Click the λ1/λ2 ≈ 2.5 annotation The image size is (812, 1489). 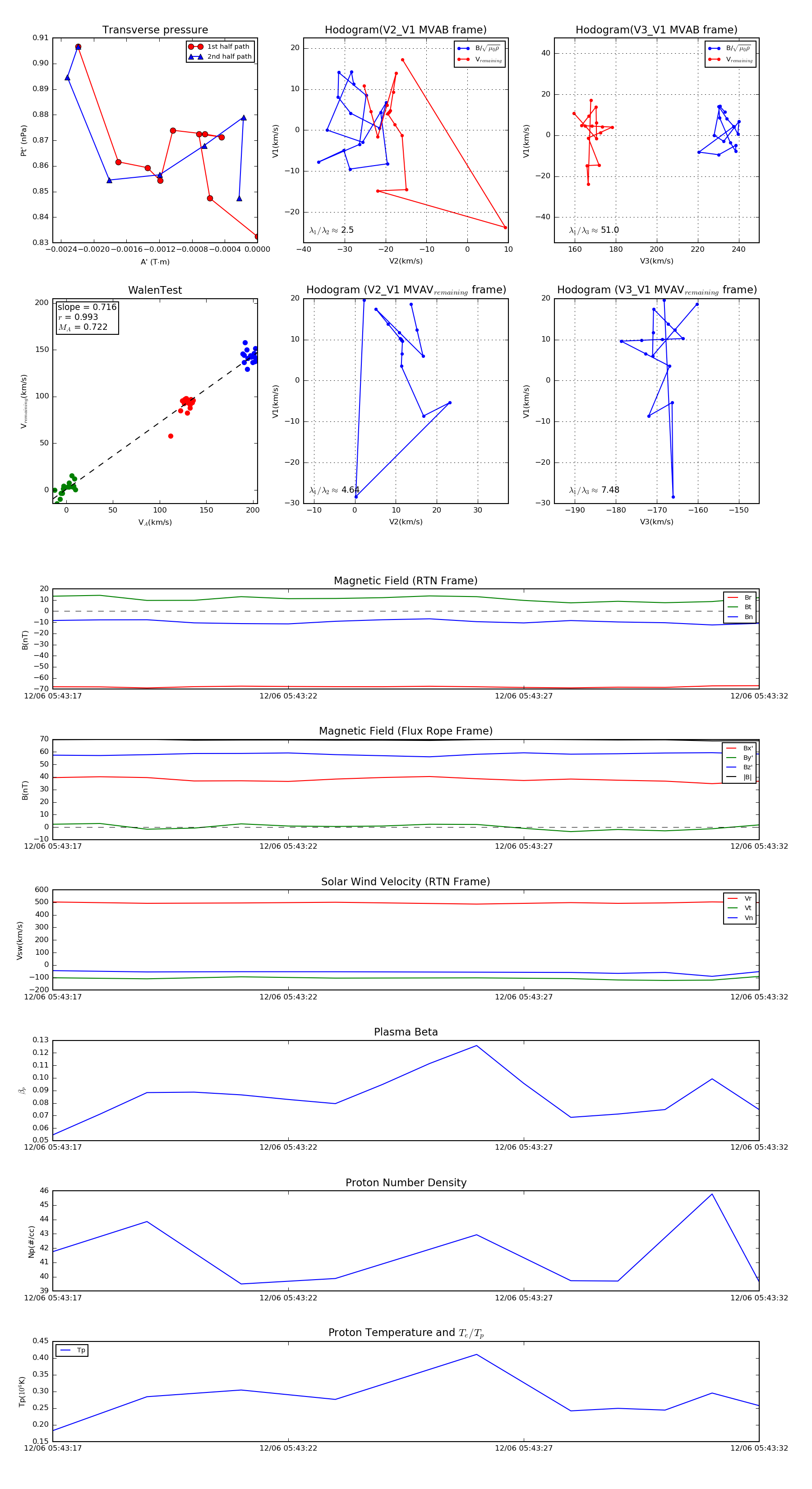pos(331,230)
